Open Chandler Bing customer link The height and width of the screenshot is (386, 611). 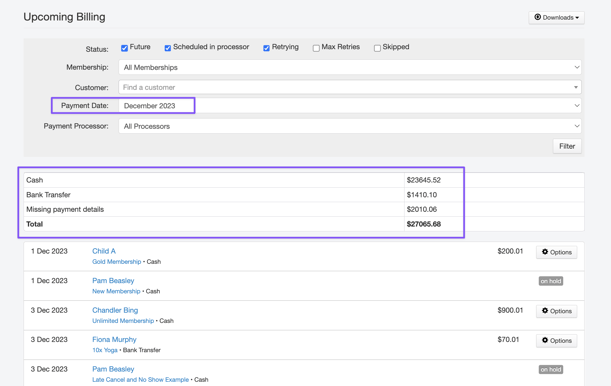click(115, 310)
